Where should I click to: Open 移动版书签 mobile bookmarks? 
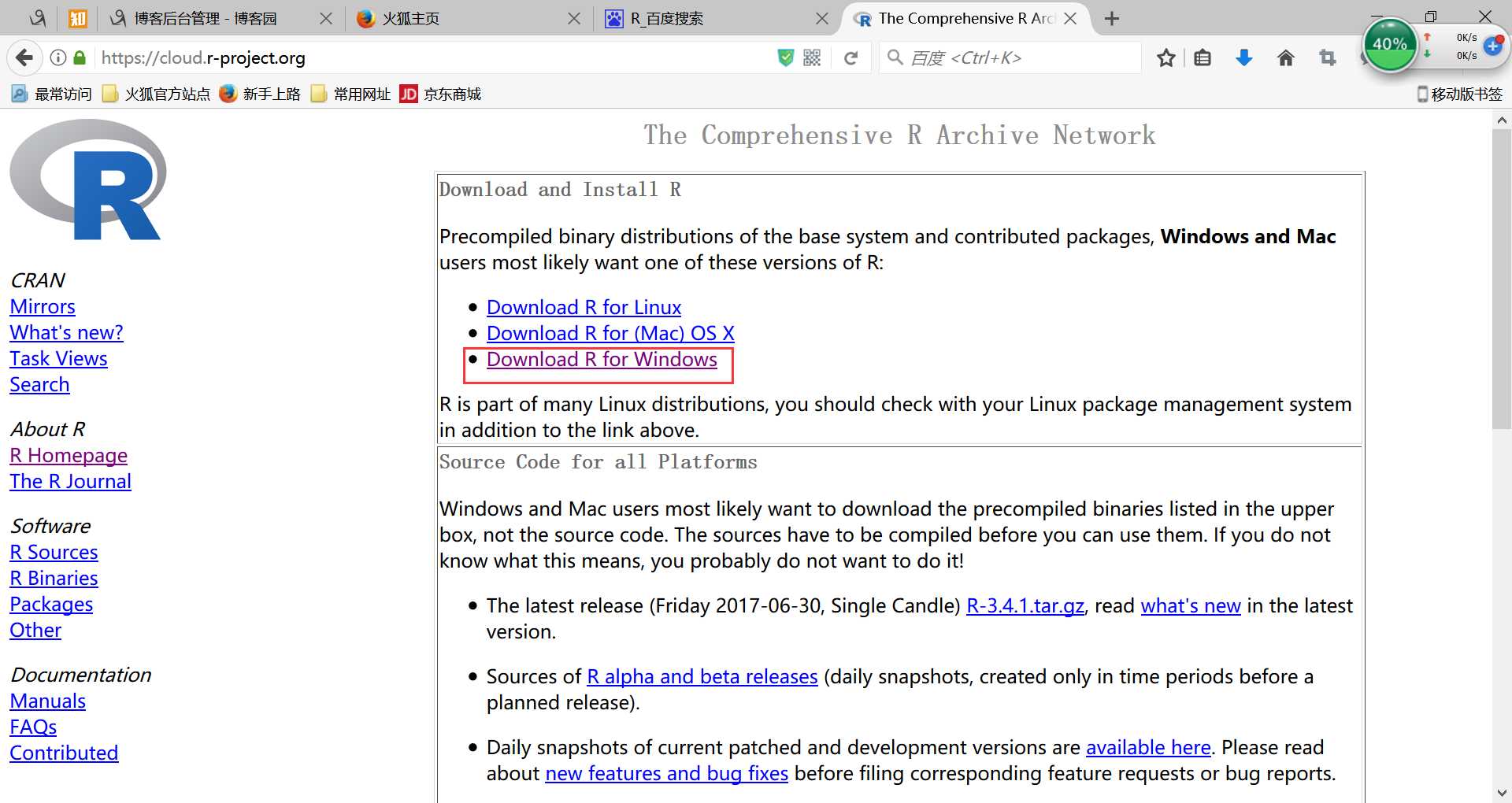1460,94
